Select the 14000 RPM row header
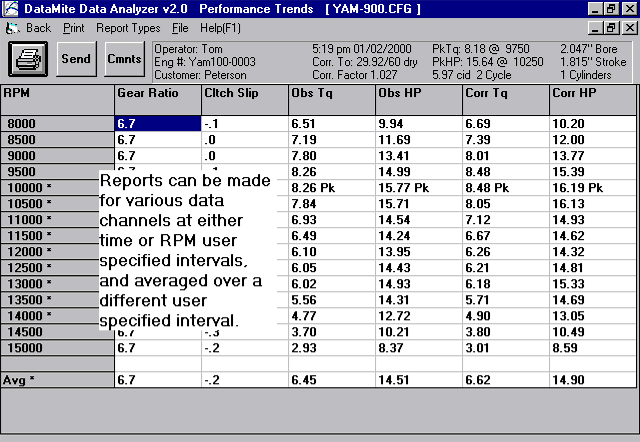640x442 pixels. point(50,316)
